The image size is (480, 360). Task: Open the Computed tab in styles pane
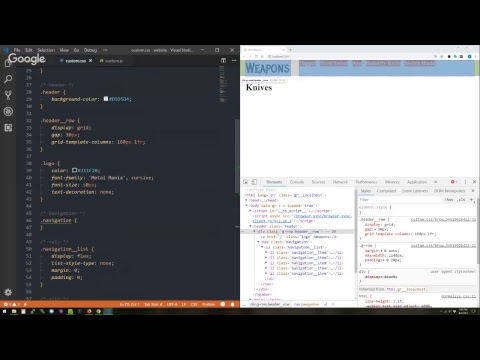pyautogui.click(x=386, y=191)
